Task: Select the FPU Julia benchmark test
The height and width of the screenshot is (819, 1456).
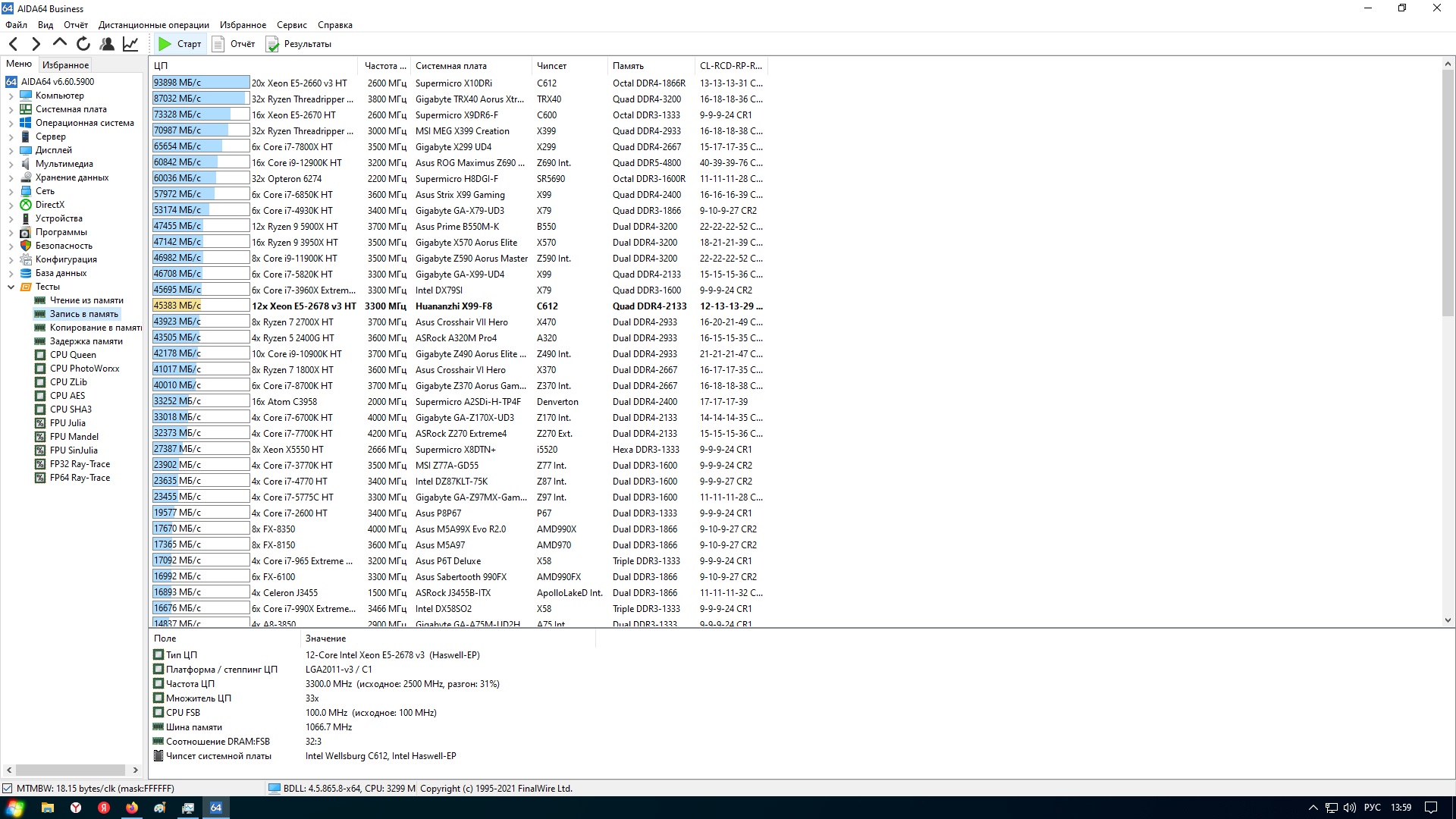Action: (x=67, y=423)
